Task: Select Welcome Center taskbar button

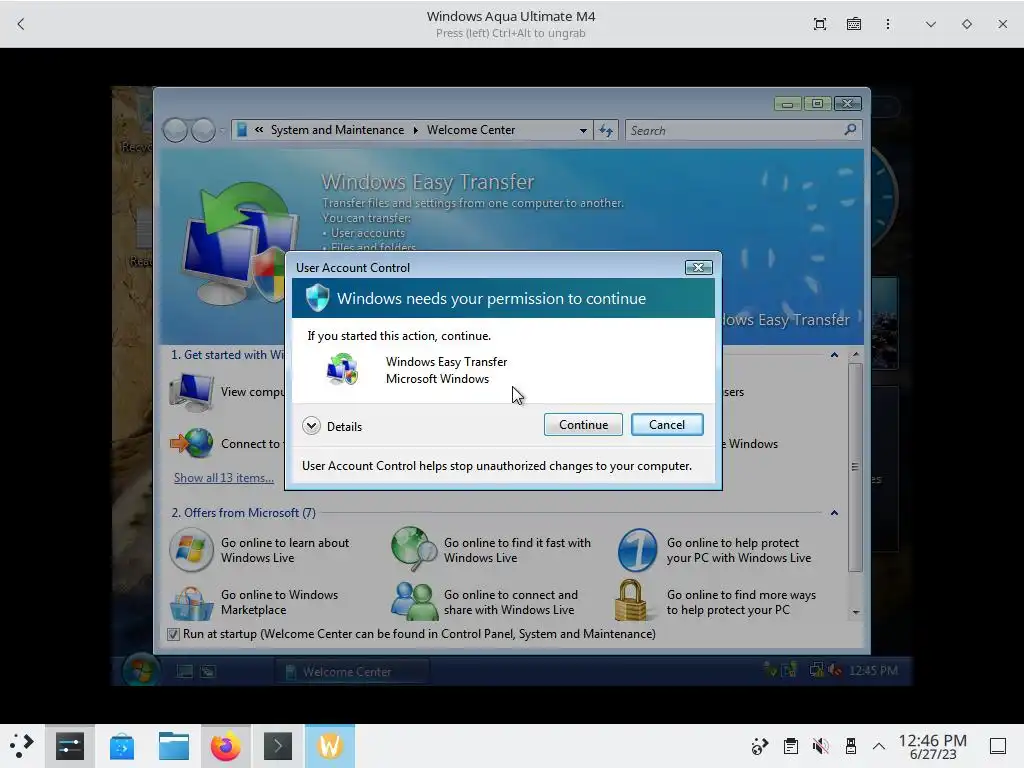Action: (351, 671)
